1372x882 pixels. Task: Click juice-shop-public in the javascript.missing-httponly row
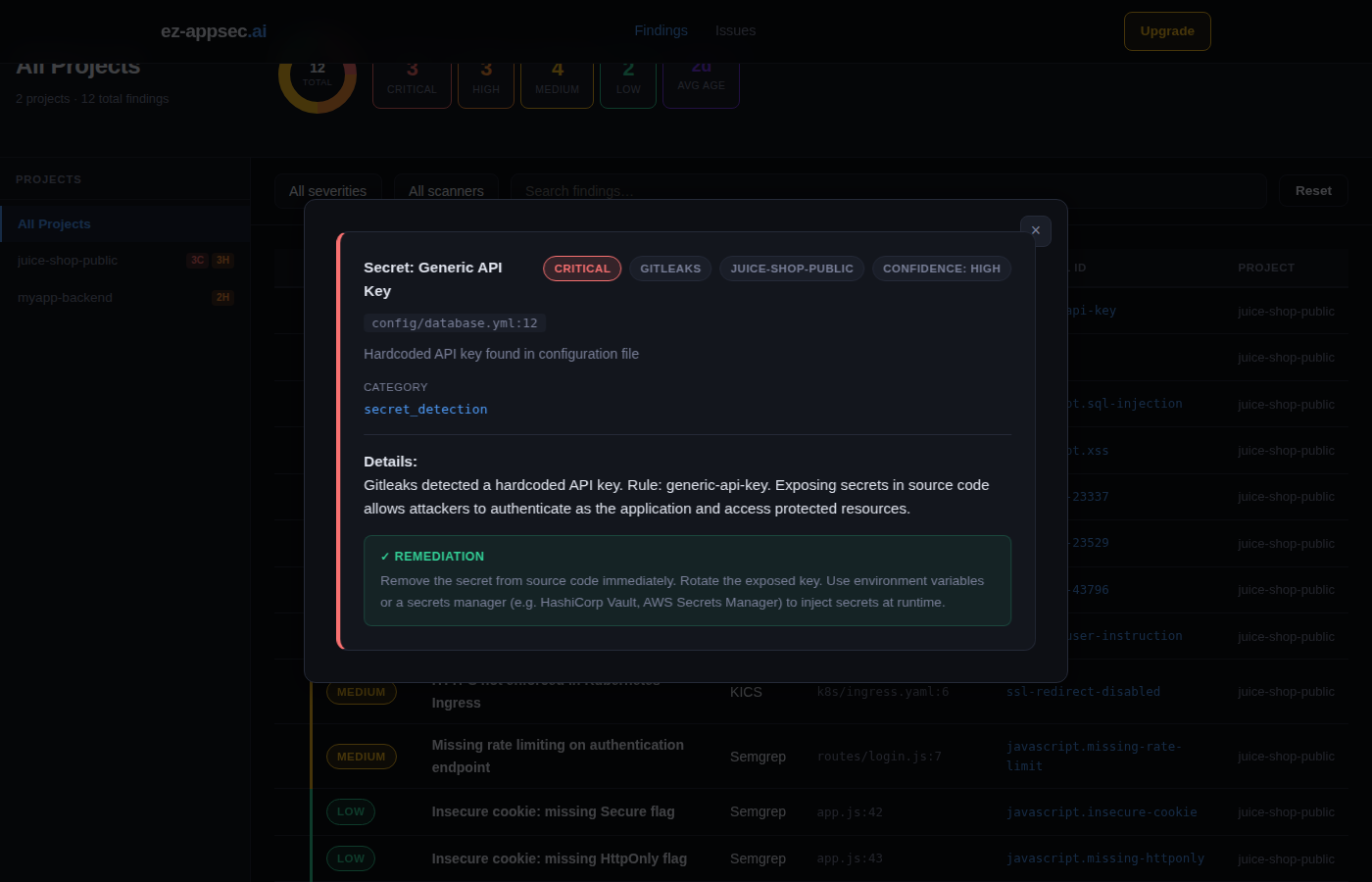pyautogui.click(x=1286, y=859)
